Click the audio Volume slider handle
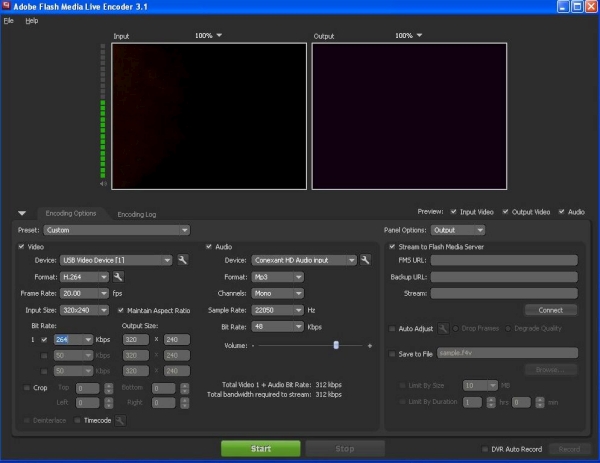The width and height of the screenshot is (600, 463). [336, 345]
